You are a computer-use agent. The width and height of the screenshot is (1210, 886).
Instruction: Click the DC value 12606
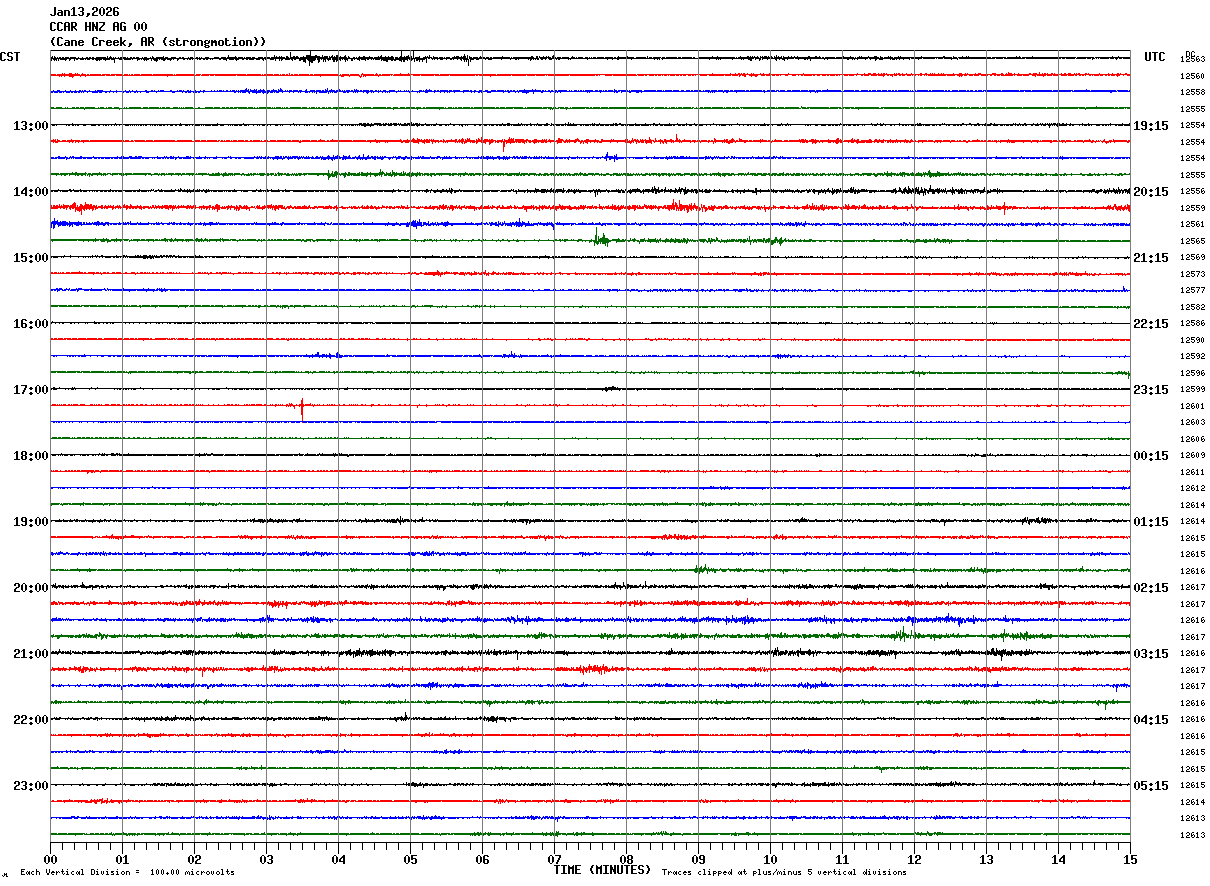pos(1193,439)
